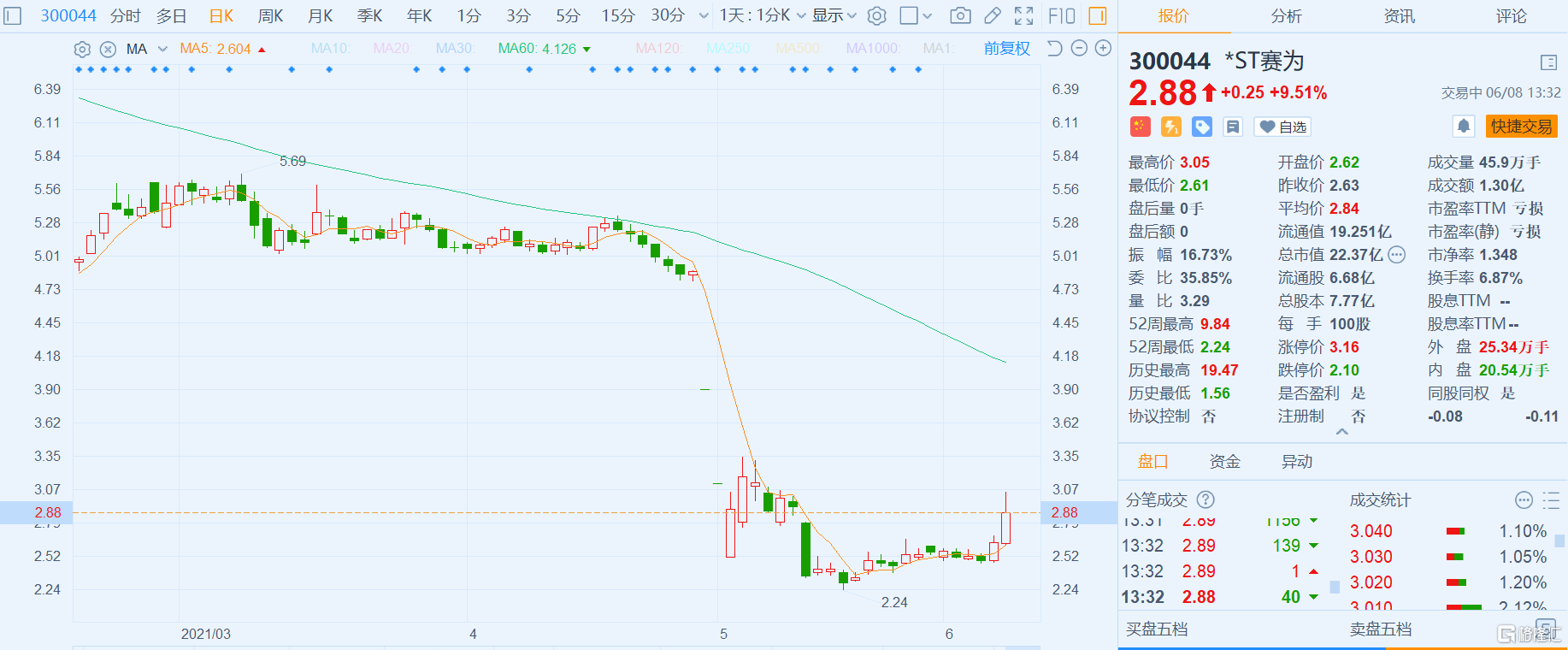Expand more time periods after 30分
Screen dimensions: 1568x650
[x=703, y=15]
